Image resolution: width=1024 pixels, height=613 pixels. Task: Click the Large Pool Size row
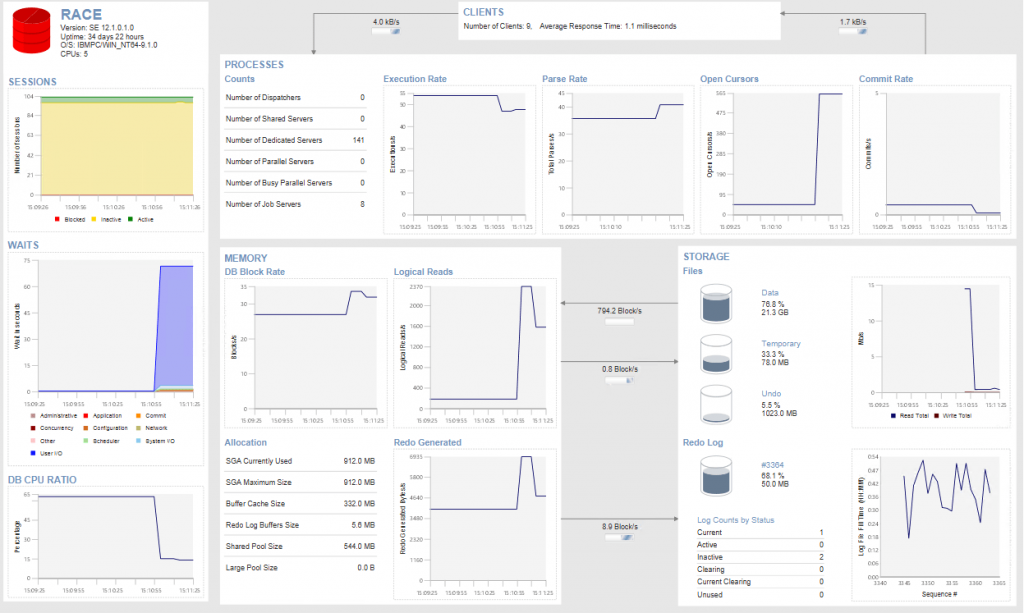coord(300,568)
